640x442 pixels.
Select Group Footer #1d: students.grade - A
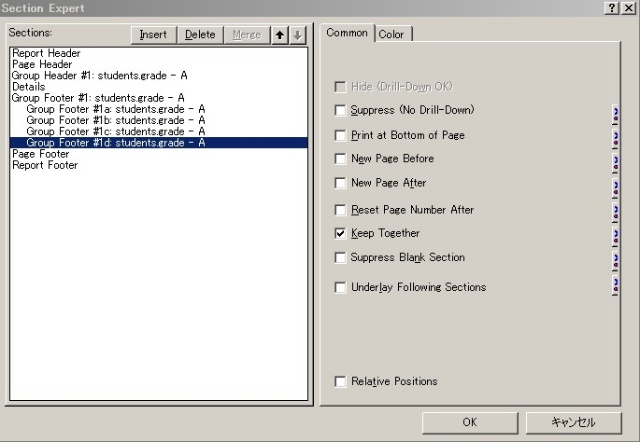tap(158, 142)
